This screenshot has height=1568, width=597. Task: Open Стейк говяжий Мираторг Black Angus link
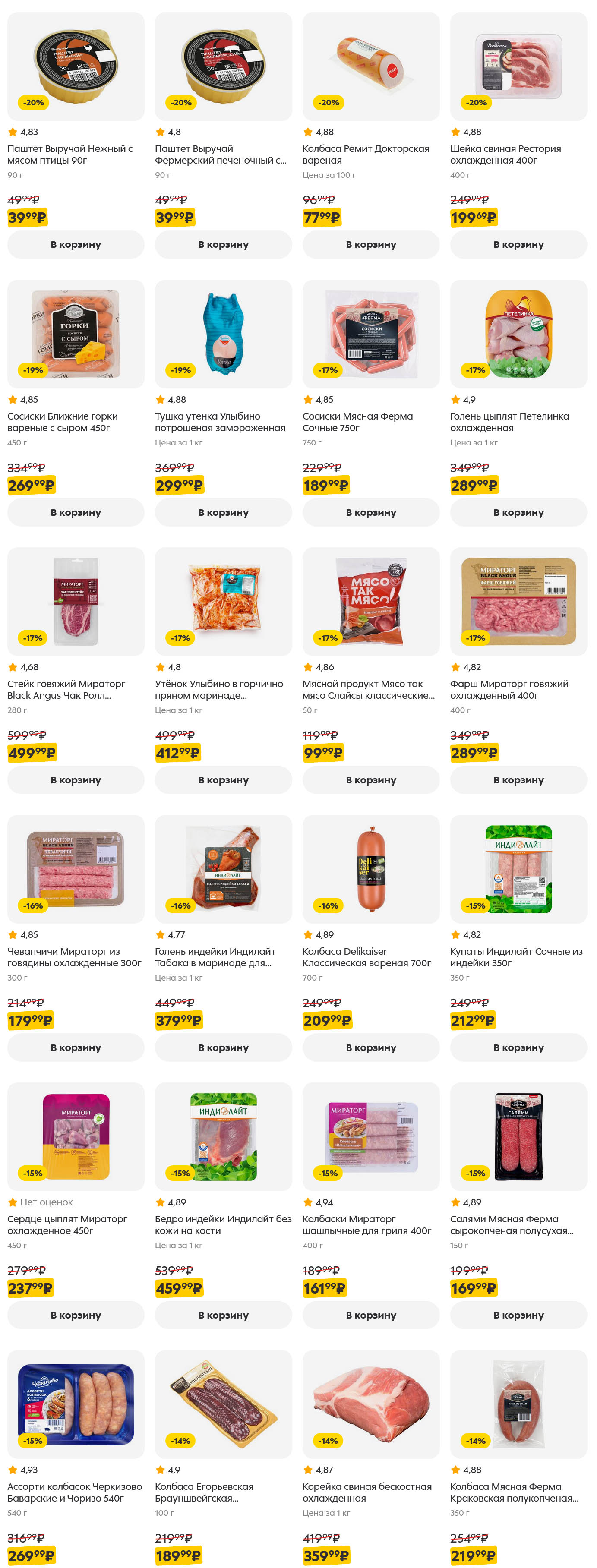click(x=66, y=690)
